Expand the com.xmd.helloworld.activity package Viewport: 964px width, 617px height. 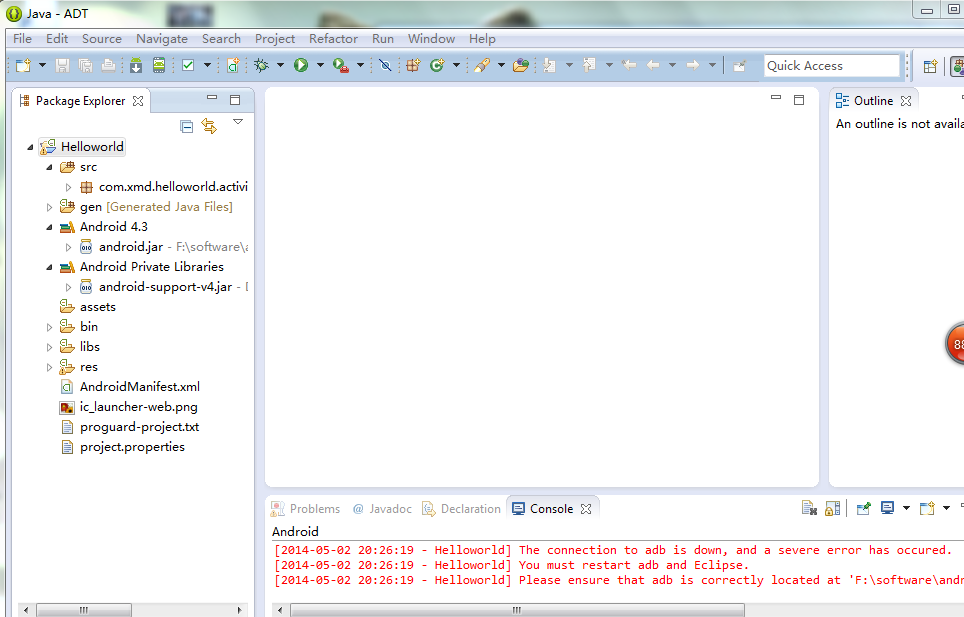tap(68, 187)
